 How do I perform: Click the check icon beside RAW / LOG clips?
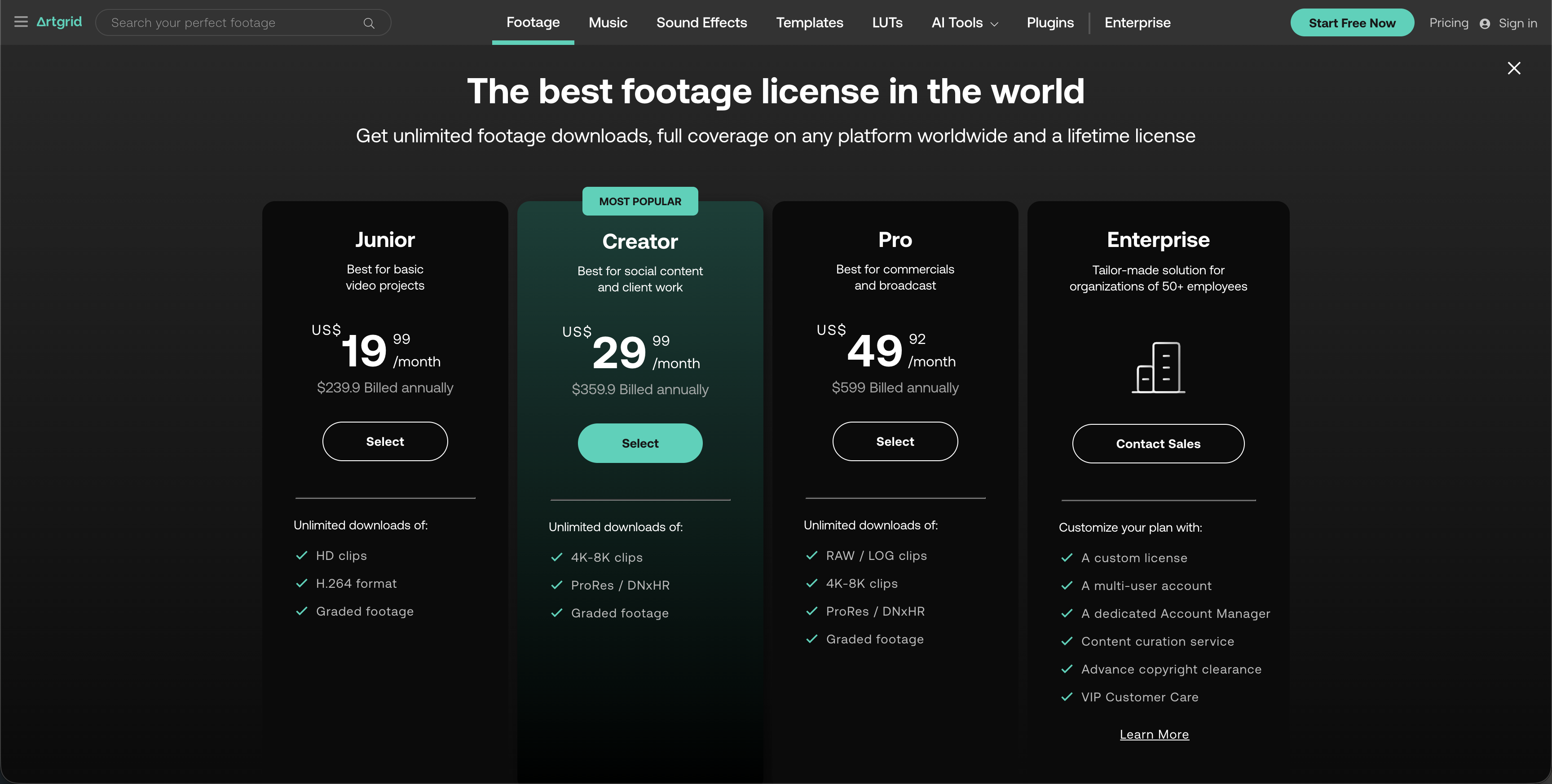click(x=811, y=555)
